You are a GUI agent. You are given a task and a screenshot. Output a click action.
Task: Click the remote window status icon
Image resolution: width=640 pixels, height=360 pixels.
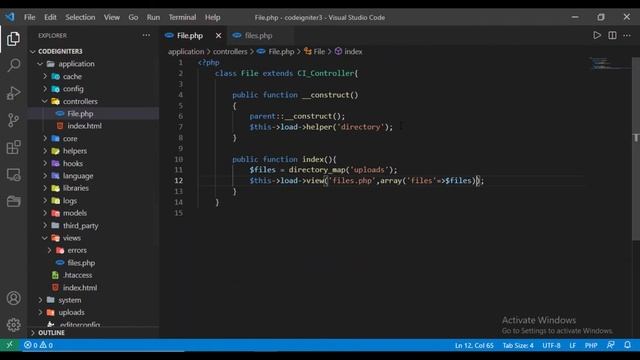click(x=9, y=345)
